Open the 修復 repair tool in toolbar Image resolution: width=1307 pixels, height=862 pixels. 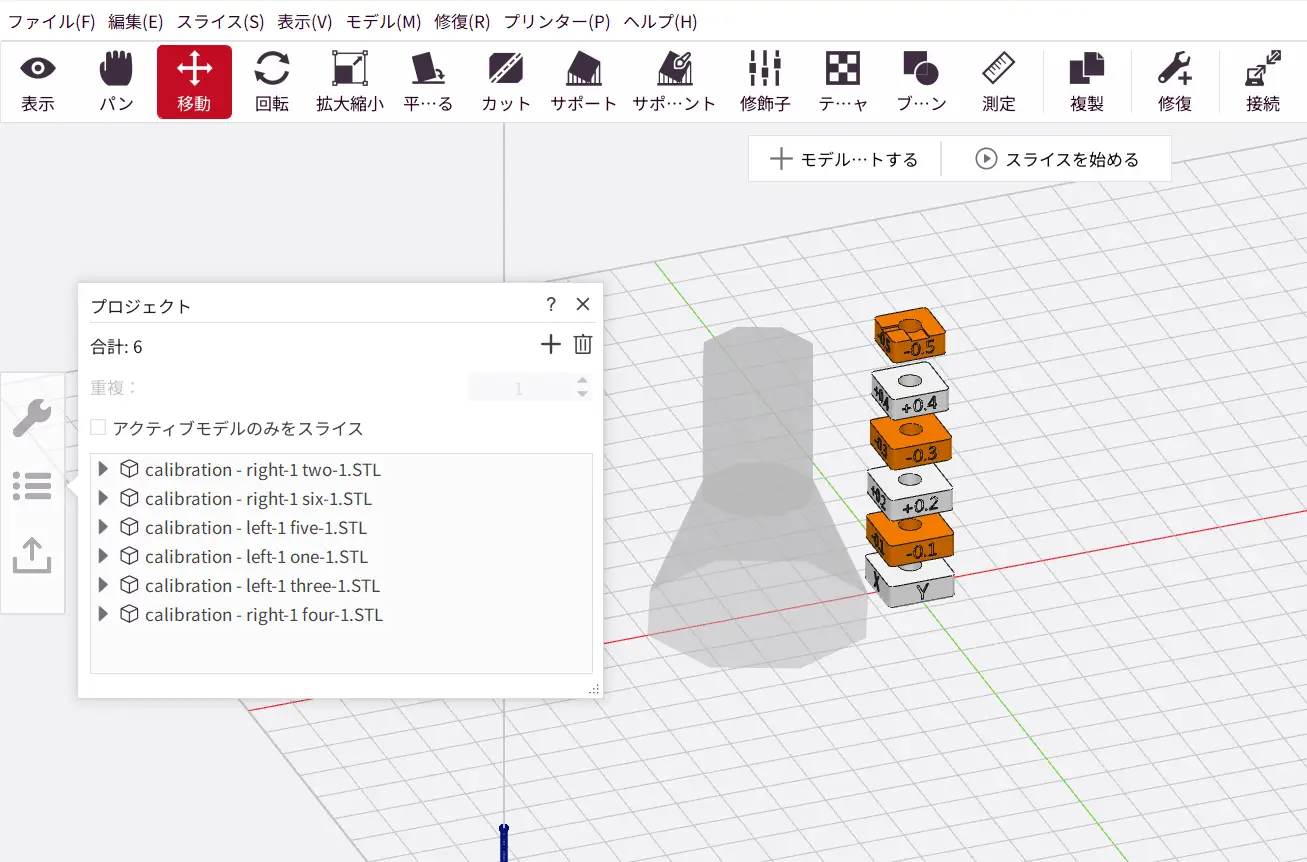(1174, 81)
